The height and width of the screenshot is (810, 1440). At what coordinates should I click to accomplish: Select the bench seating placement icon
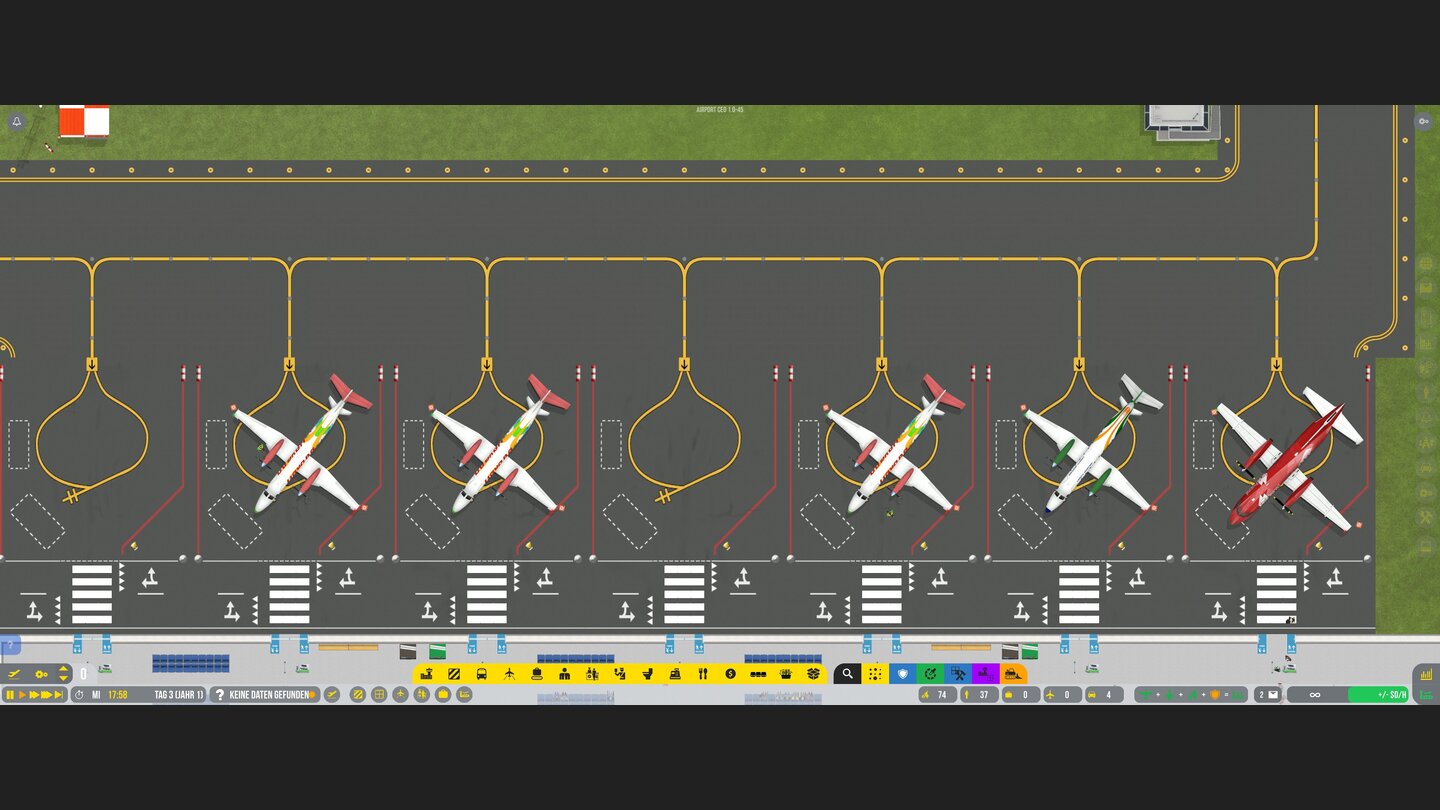click(758, 674)
